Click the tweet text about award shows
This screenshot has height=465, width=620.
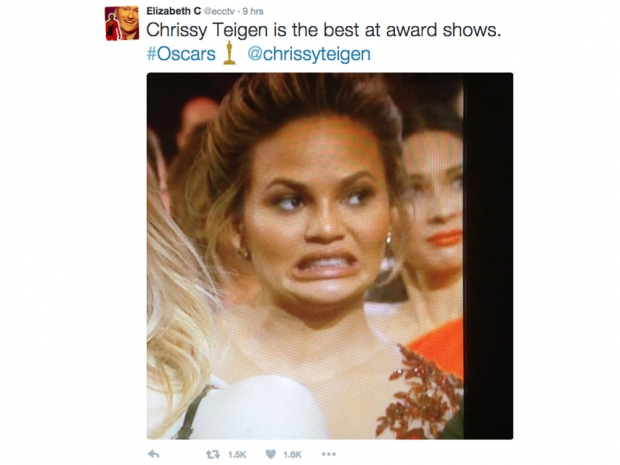tap(323, 30)
